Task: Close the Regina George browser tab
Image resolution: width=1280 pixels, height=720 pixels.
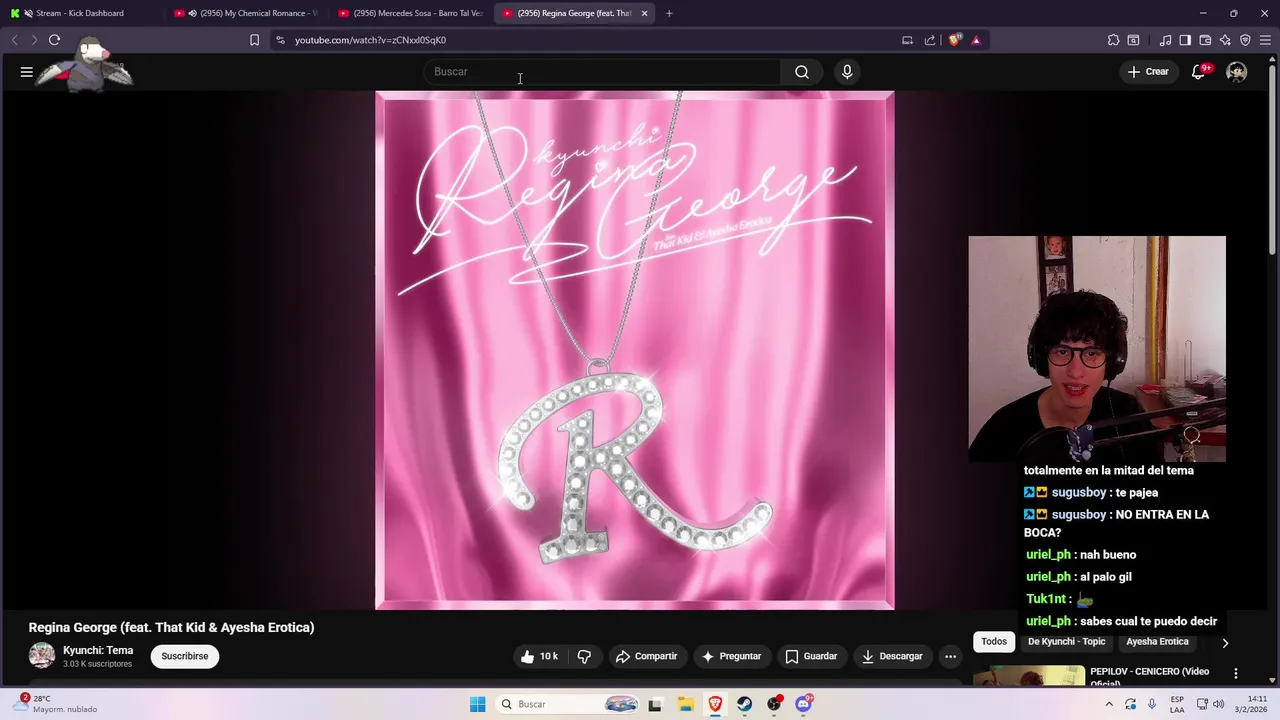Action: (x=644, y=13)
